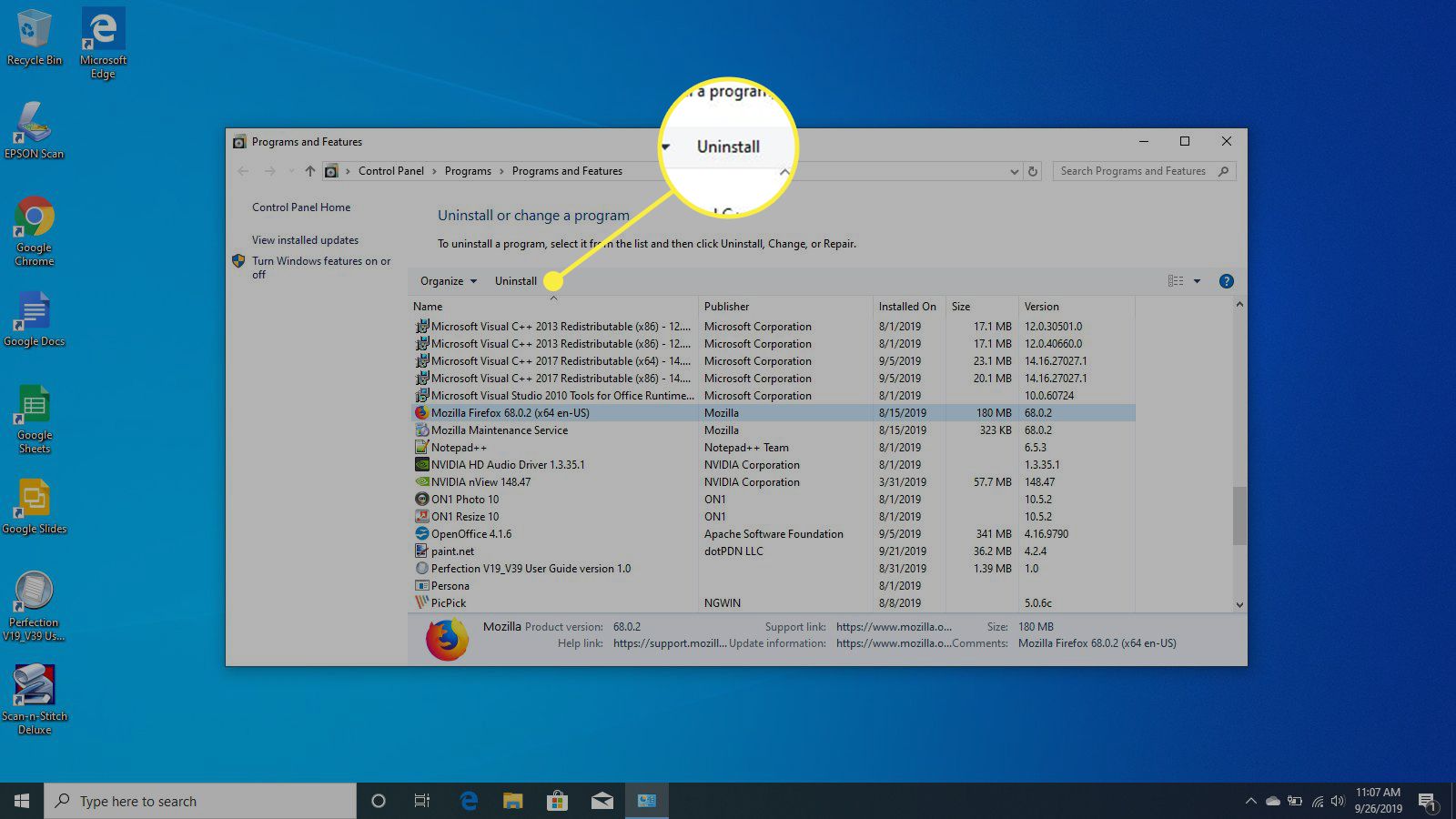Screen dimensions: 1456x819
Task: Click the Programs breadcrumb in the address bar
Action: coord(468,170)
